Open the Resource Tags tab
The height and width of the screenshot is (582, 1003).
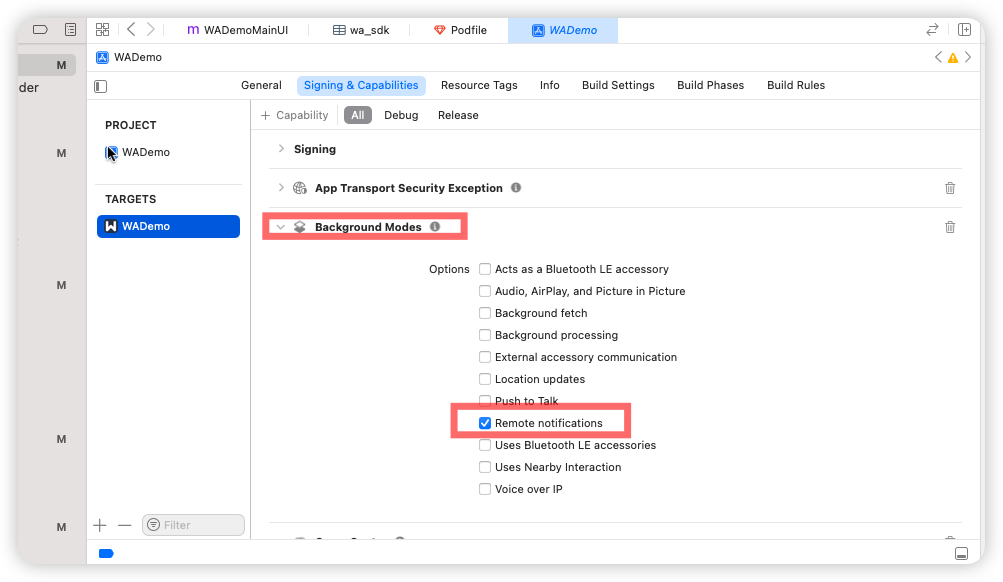[x=479, y=85]
